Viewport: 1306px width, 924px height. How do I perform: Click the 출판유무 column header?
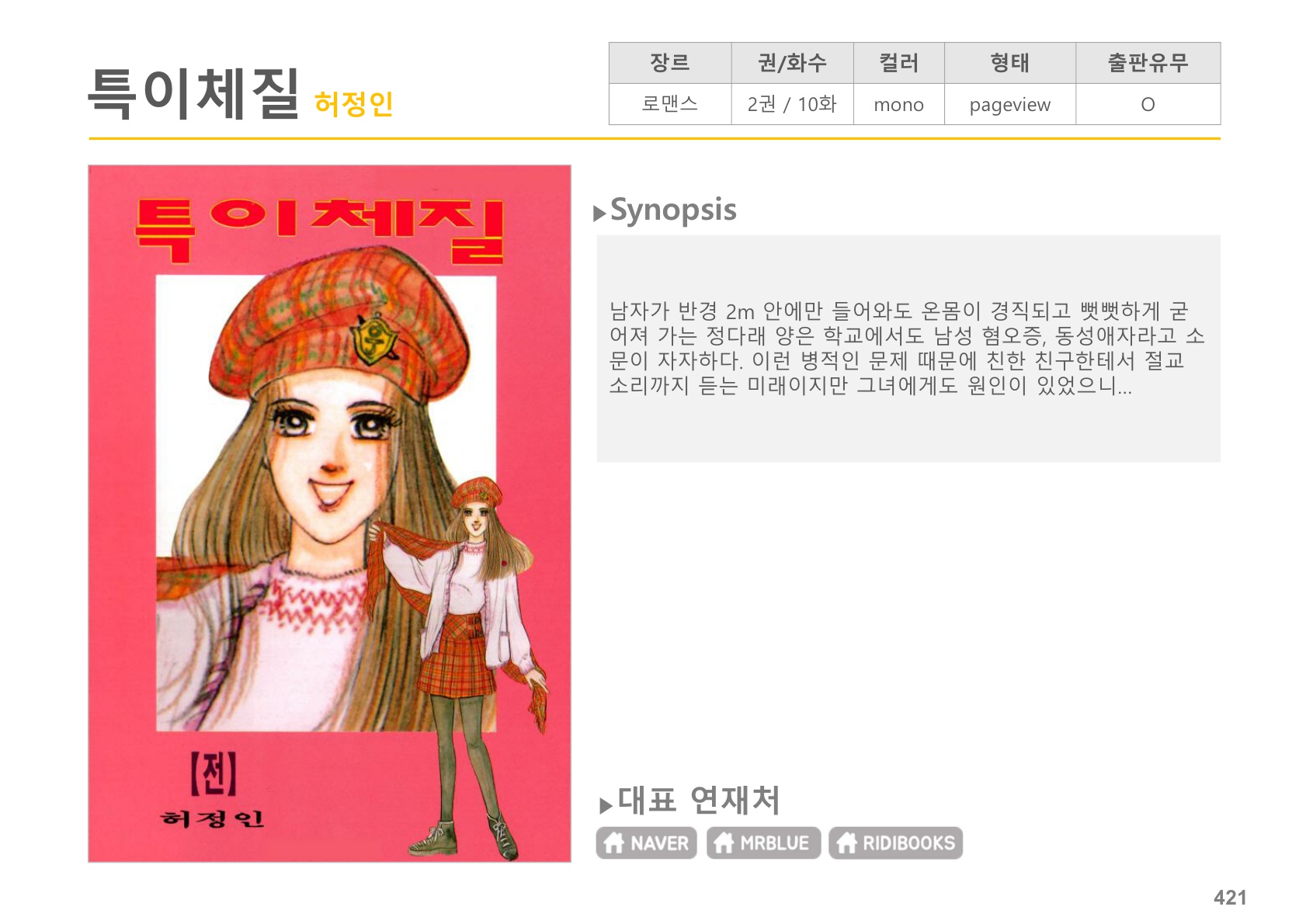click(x=1148, y=63)
